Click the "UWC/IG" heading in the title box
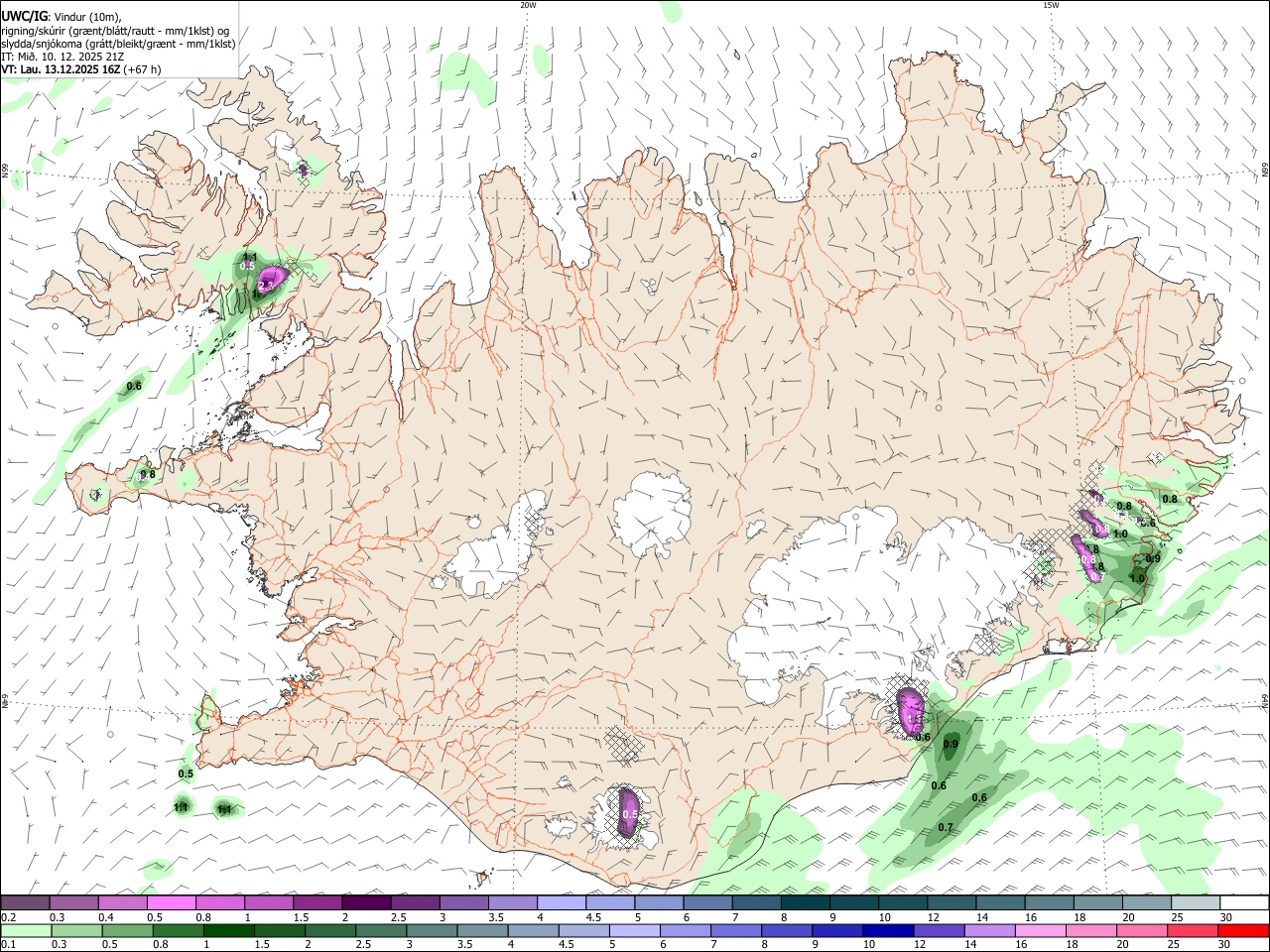1270x952 pixels. pyautogui.click(x=24, y=16)
